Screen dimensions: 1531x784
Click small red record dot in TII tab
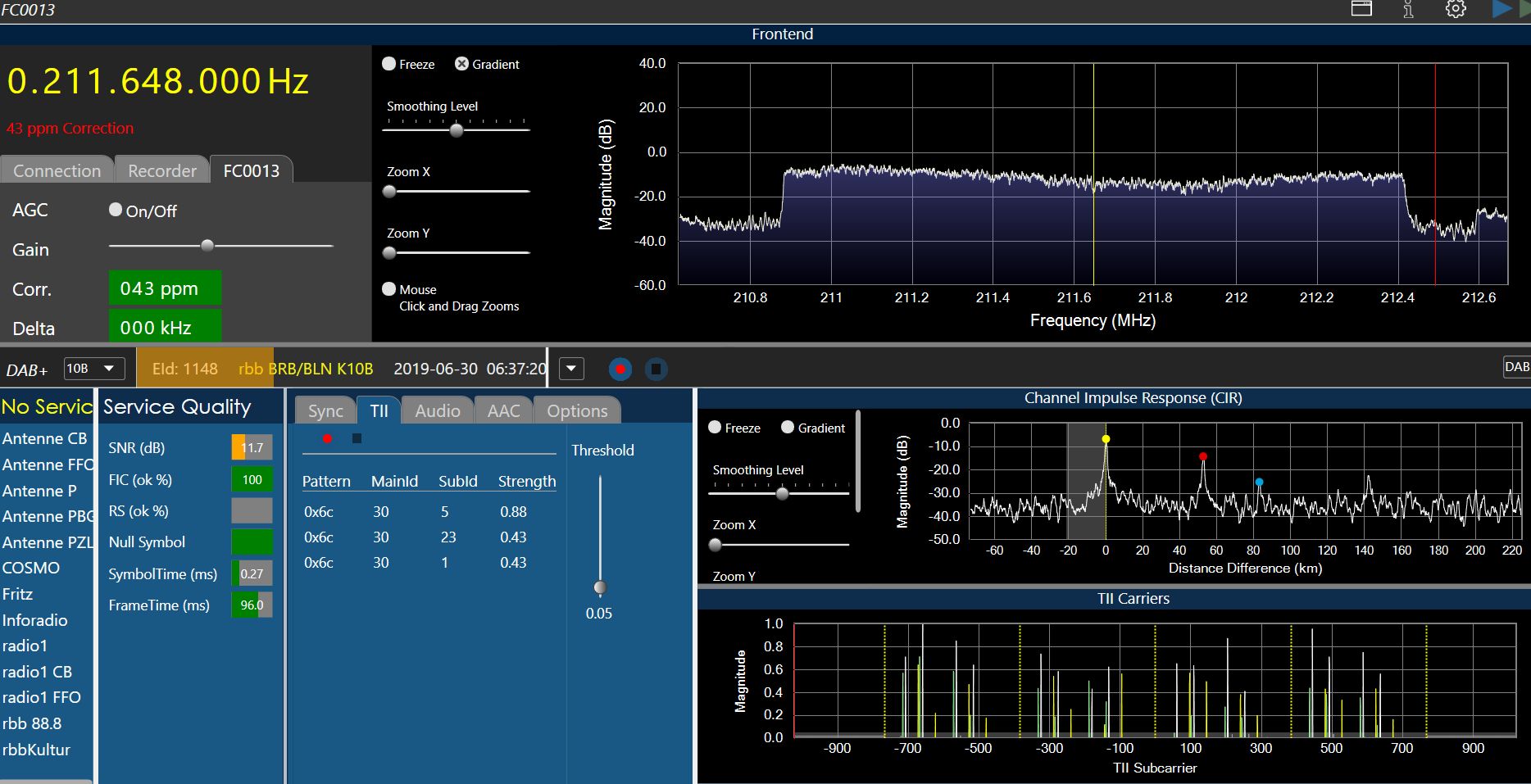click(x=327, y=439)
